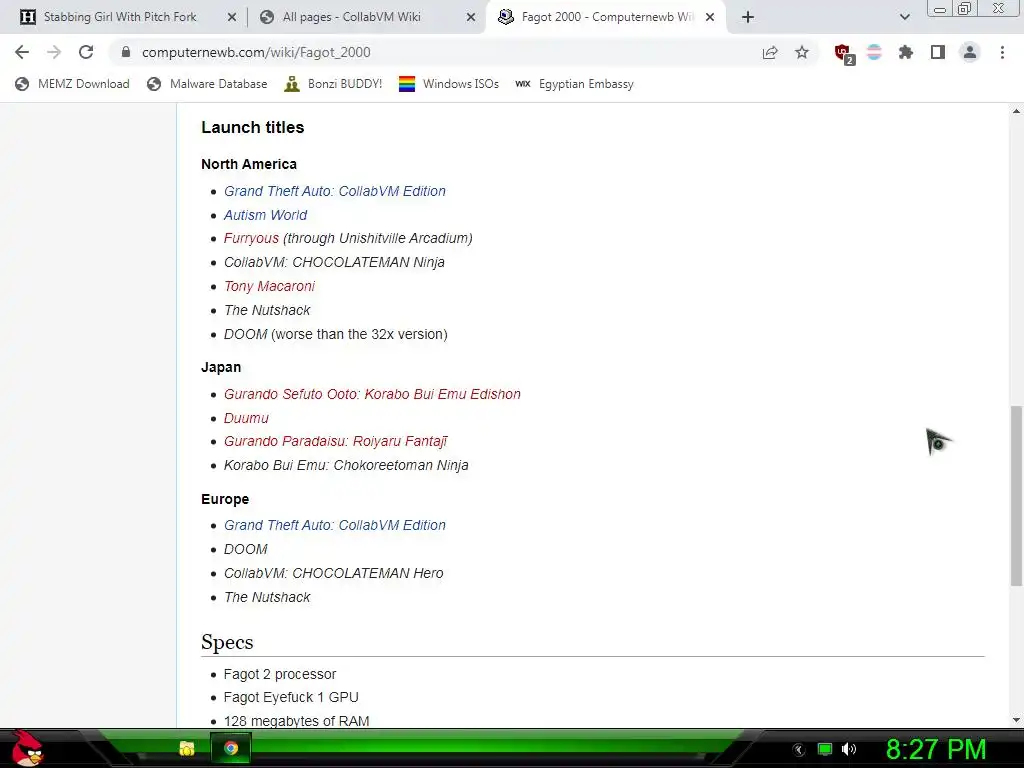
Task: Reload the current page
Action: [86, 52]
